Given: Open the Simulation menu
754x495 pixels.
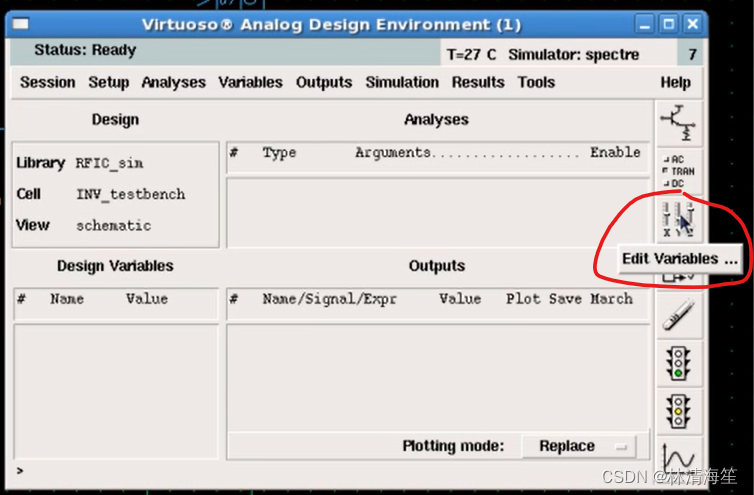Looking at the screenshot, I should pyautogui.click(x=402, y=82).
